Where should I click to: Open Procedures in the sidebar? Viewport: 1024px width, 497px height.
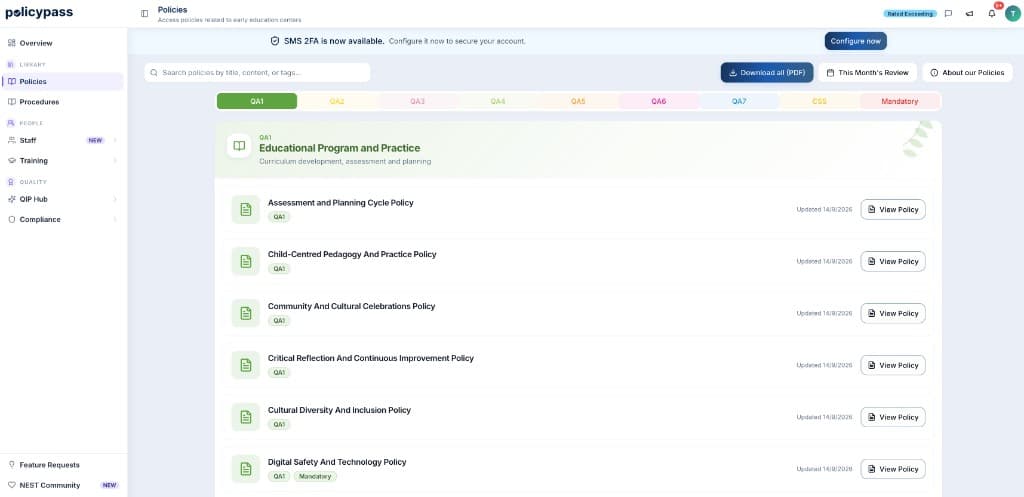62,102
